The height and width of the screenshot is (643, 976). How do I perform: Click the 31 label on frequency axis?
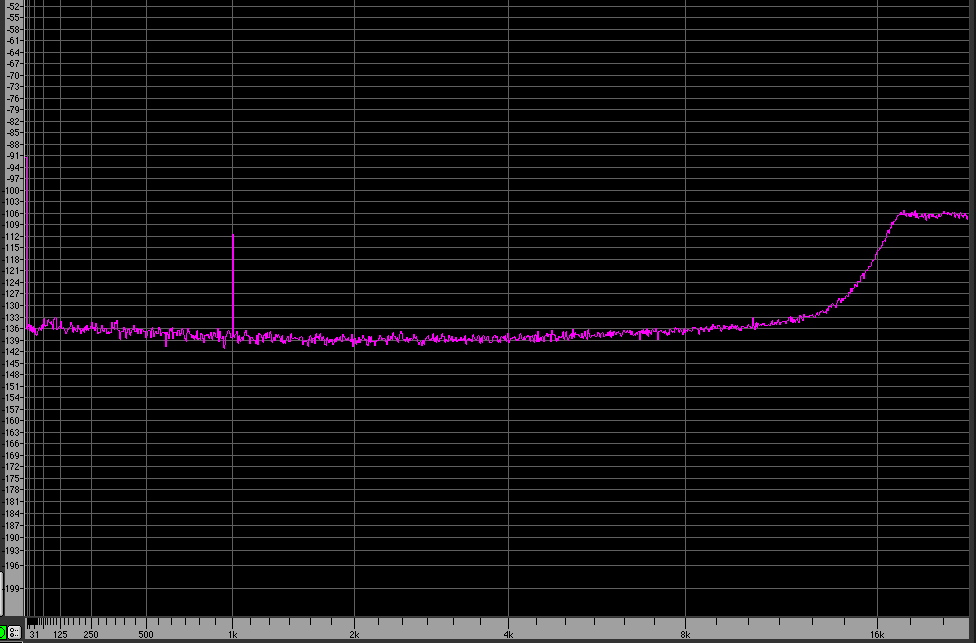click(x=34, y=635)
